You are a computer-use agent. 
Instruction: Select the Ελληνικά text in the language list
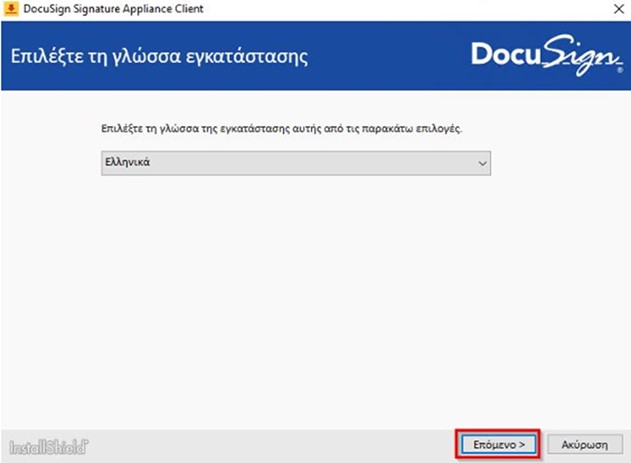(127, 162)
